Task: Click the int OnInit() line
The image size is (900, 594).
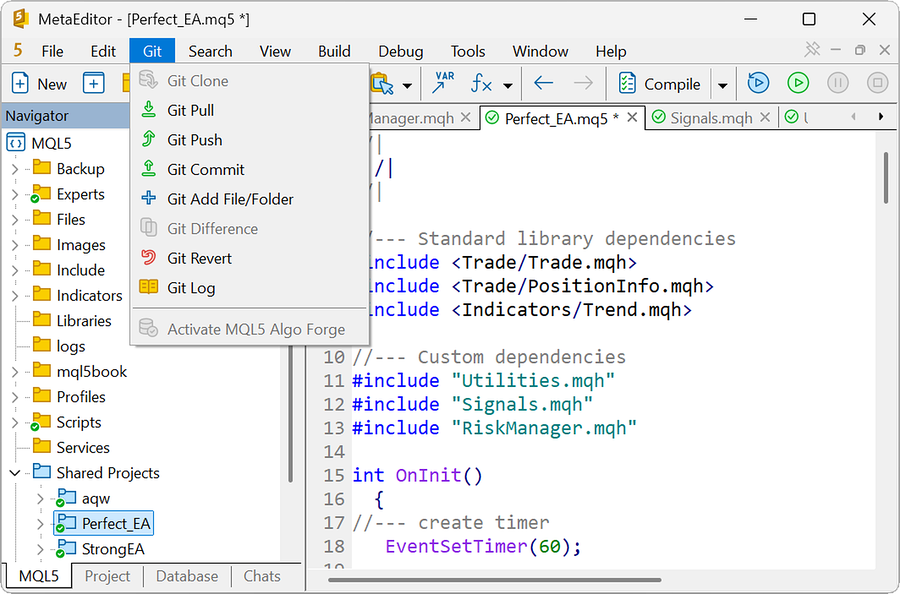Action: pyautogui.click(x=417, y=475)
